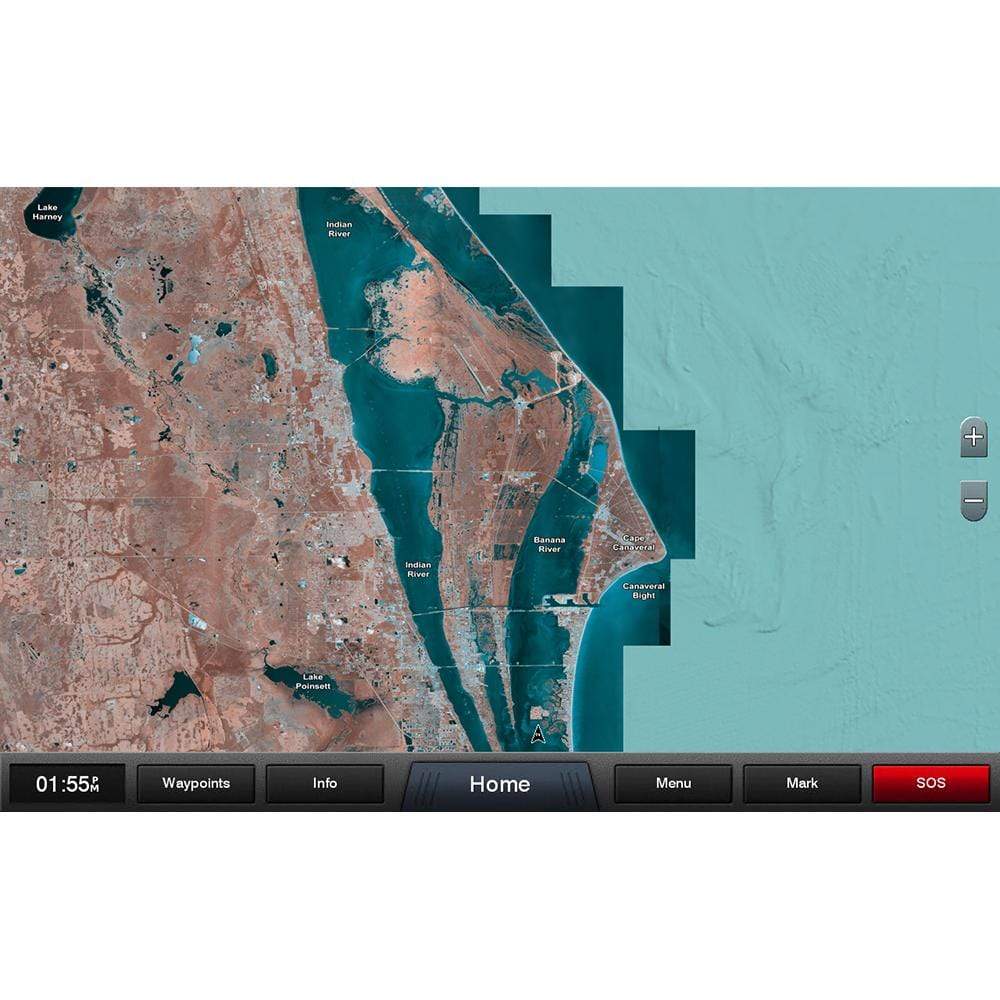Tap the northern Indian River label
1000x1000 pixels.
click(x=339, y=229)
